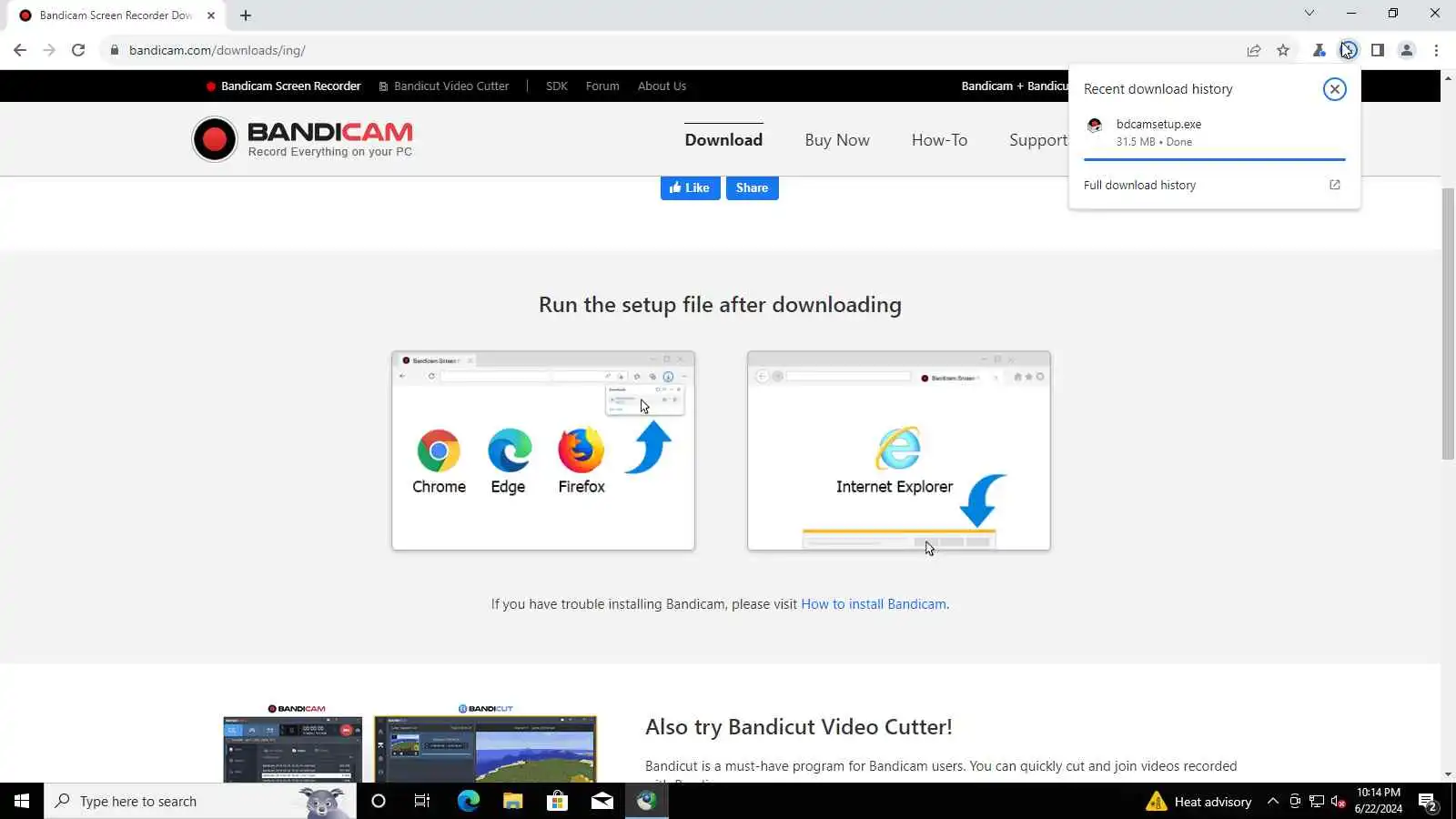View the site information lock icon

point(115,50)
